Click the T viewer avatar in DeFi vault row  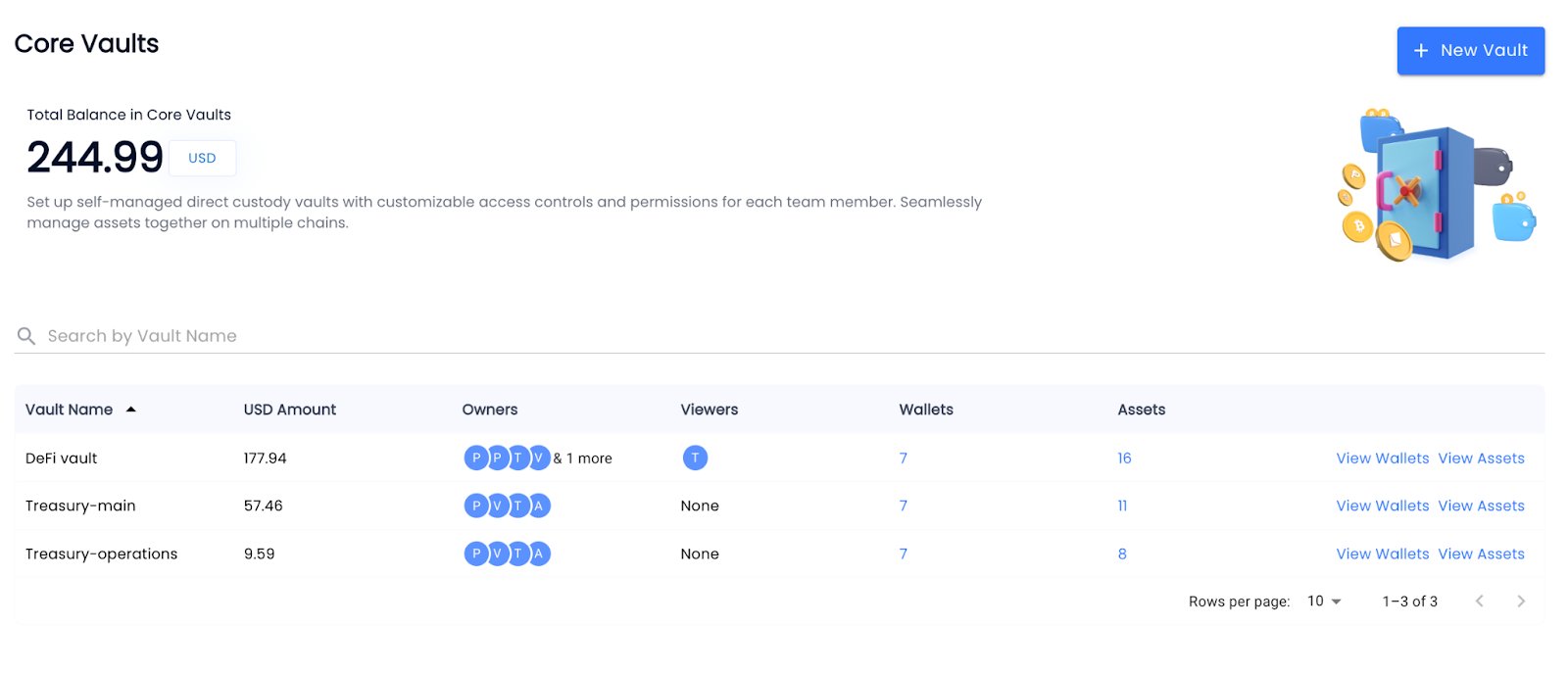tap(695, 457)
